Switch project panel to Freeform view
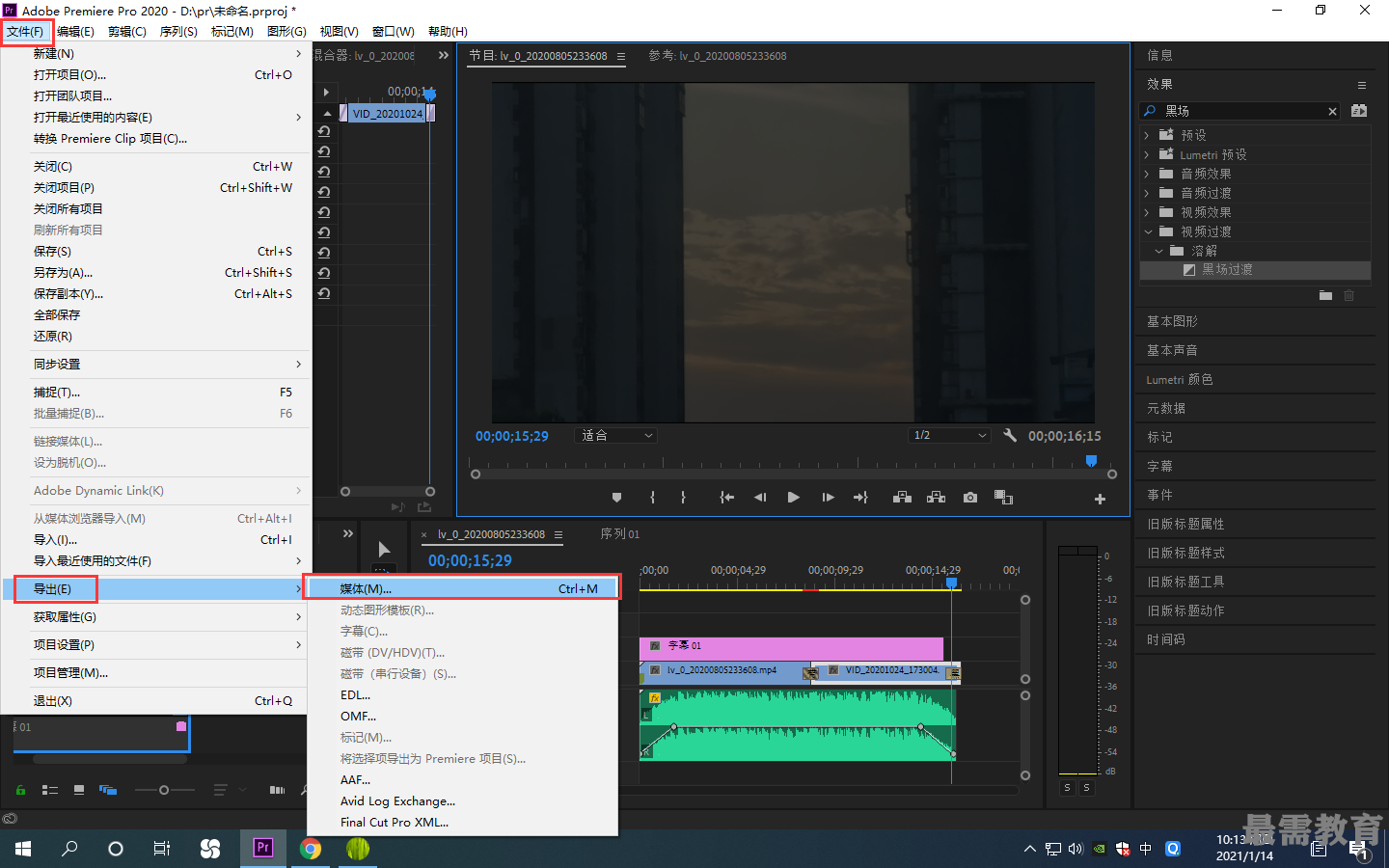Image resolution: width=1389 pixels, height=868 pixels. pos(108,790)
